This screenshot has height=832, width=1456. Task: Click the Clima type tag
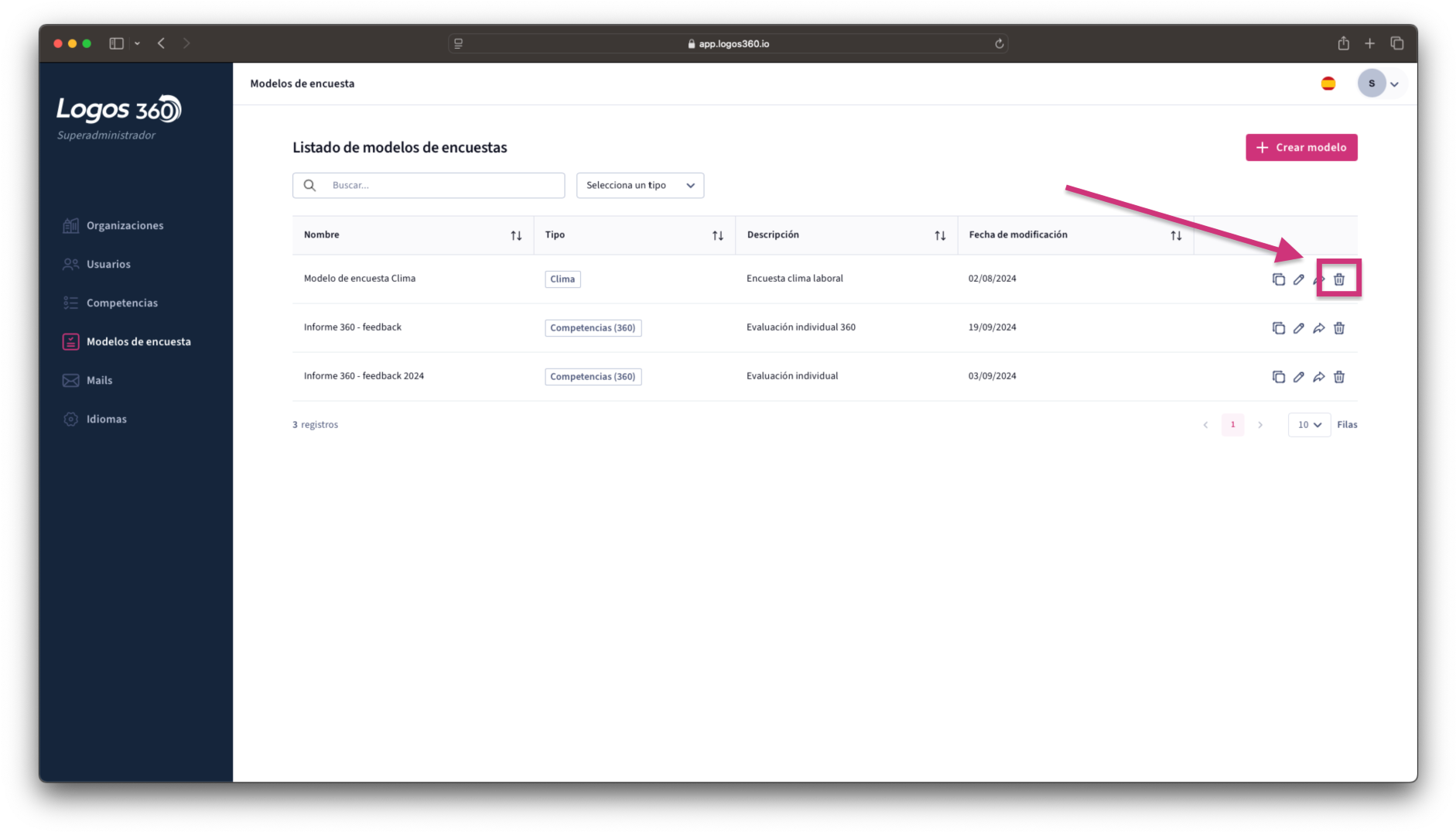click(562, 279)
